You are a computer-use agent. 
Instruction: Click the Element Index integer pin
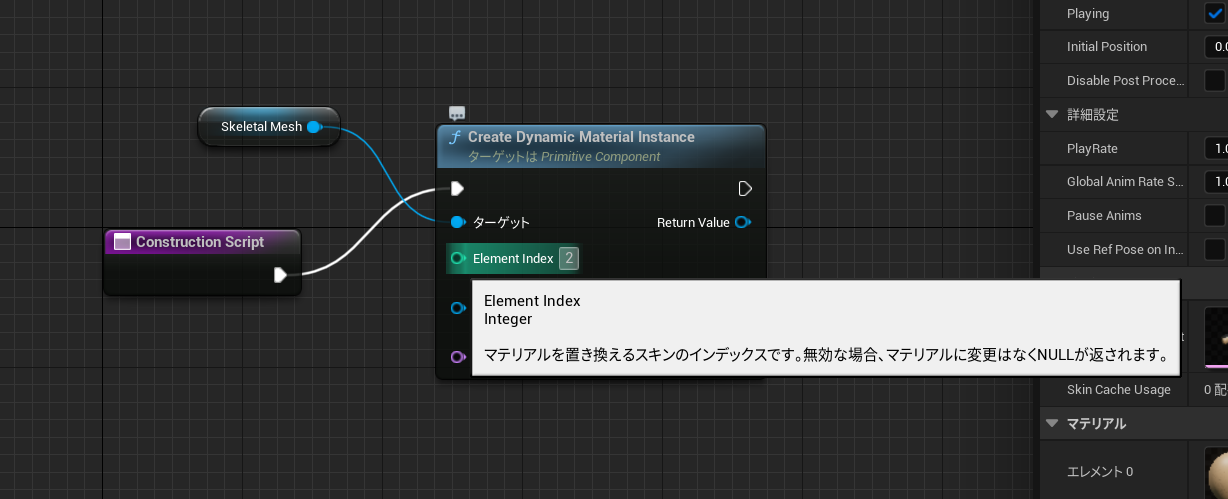(x=458, y=258)
